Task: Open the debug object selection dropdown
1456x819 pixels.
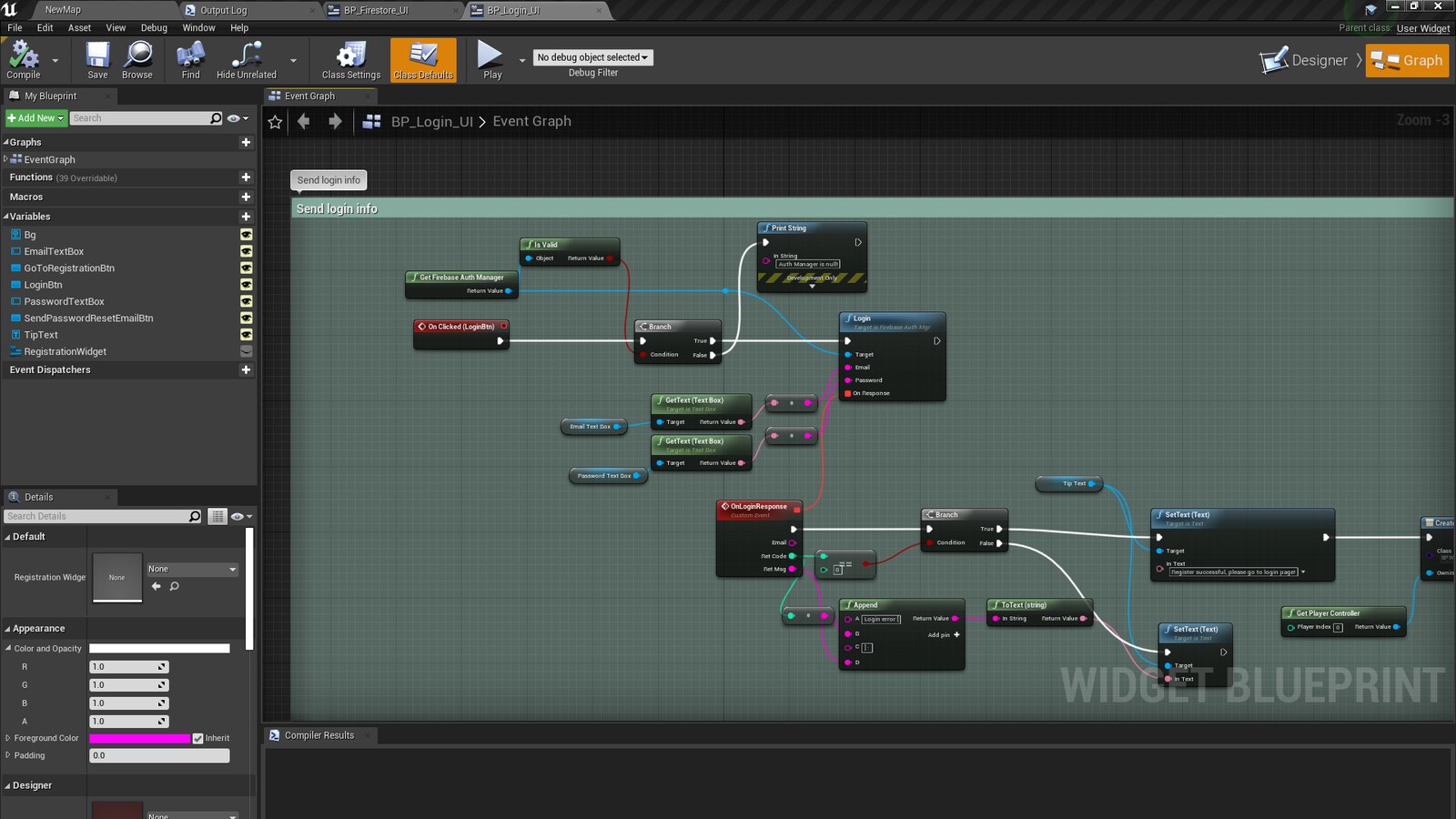Action: (592, 57)
